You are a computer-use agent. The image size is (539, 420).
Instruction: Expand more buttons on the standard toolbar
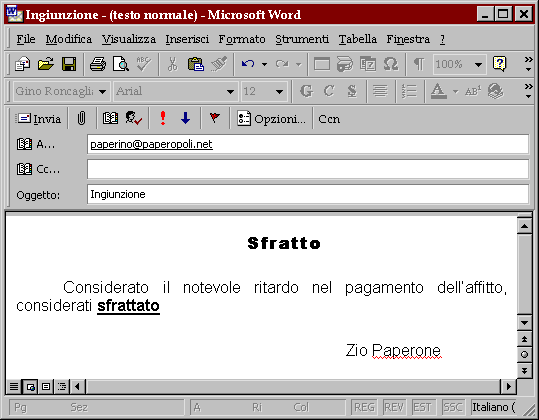[x=528, y=64]
